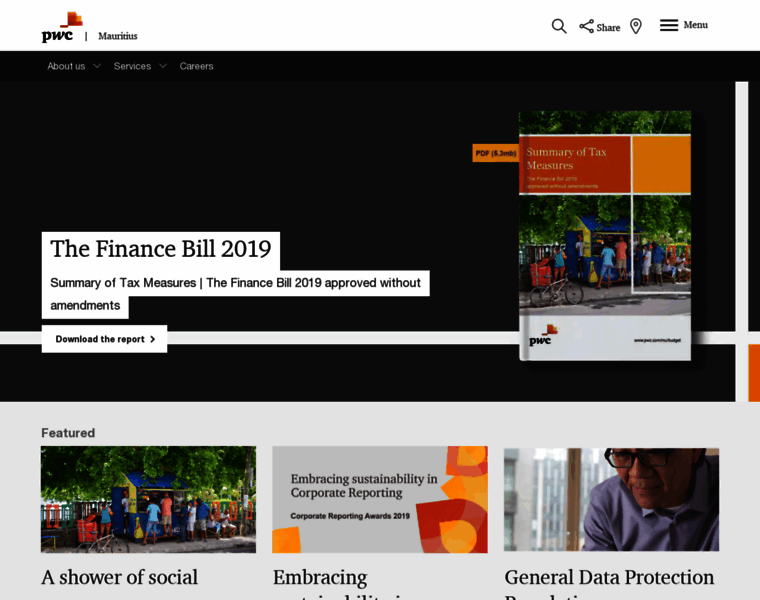Open A shower of social article

tap(120, 577)
